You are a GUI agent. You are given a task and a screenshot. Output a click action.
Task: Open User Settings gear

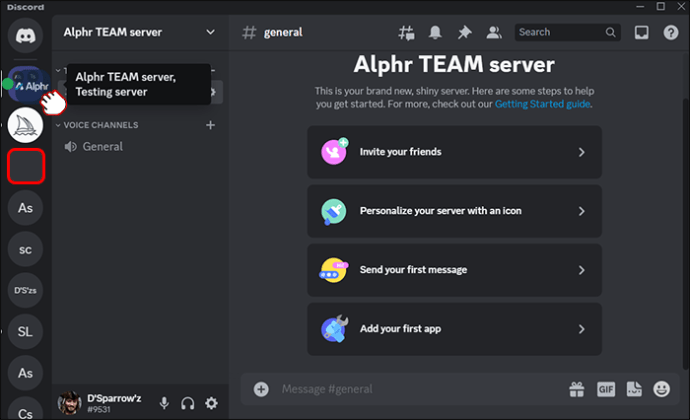pyautogui.click(x=211, y=403)
